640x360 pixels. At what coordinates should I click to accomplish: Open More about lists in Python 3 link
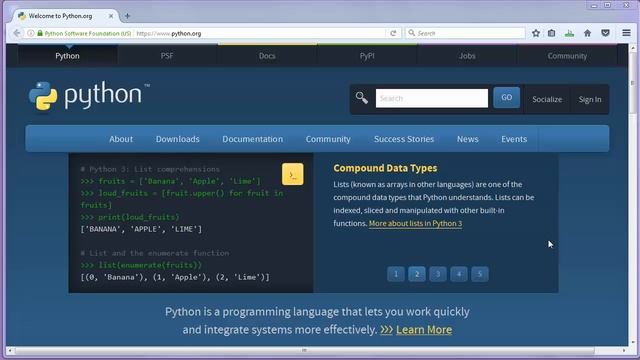416,223
